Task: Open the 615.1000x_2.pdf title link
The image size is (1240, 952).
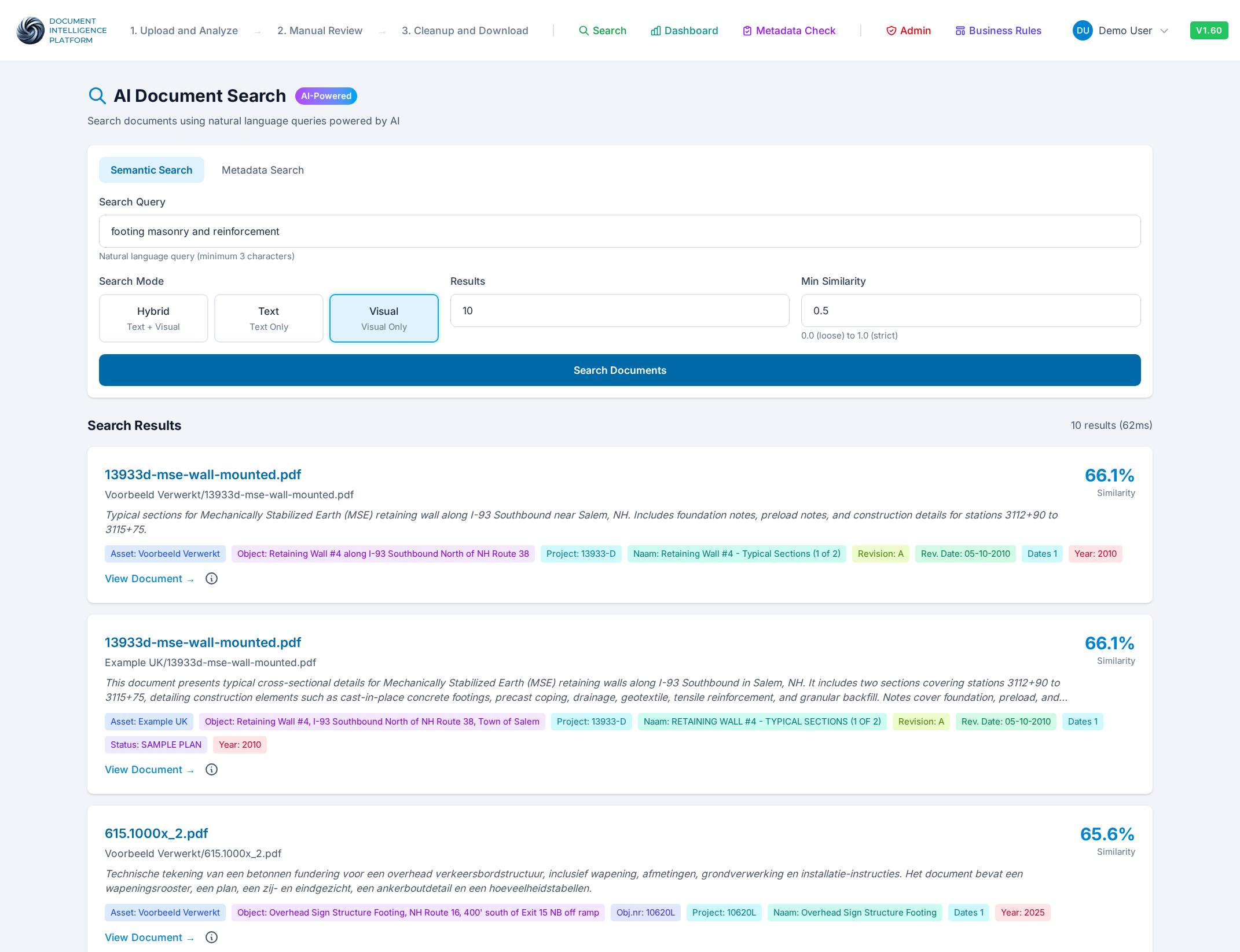Action: coord(156,833)
